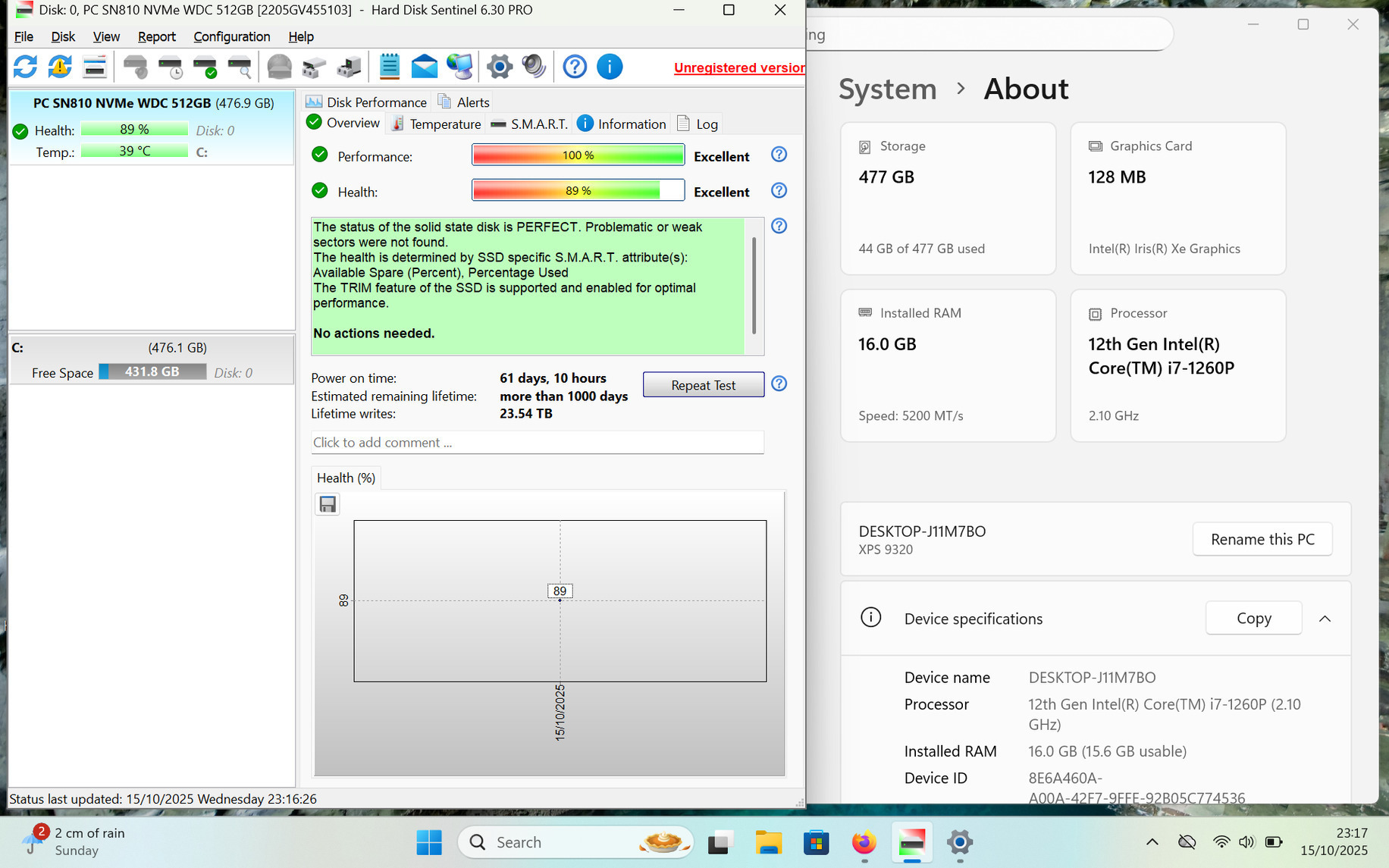Open Firefox from the taskbar

point(864,842)
